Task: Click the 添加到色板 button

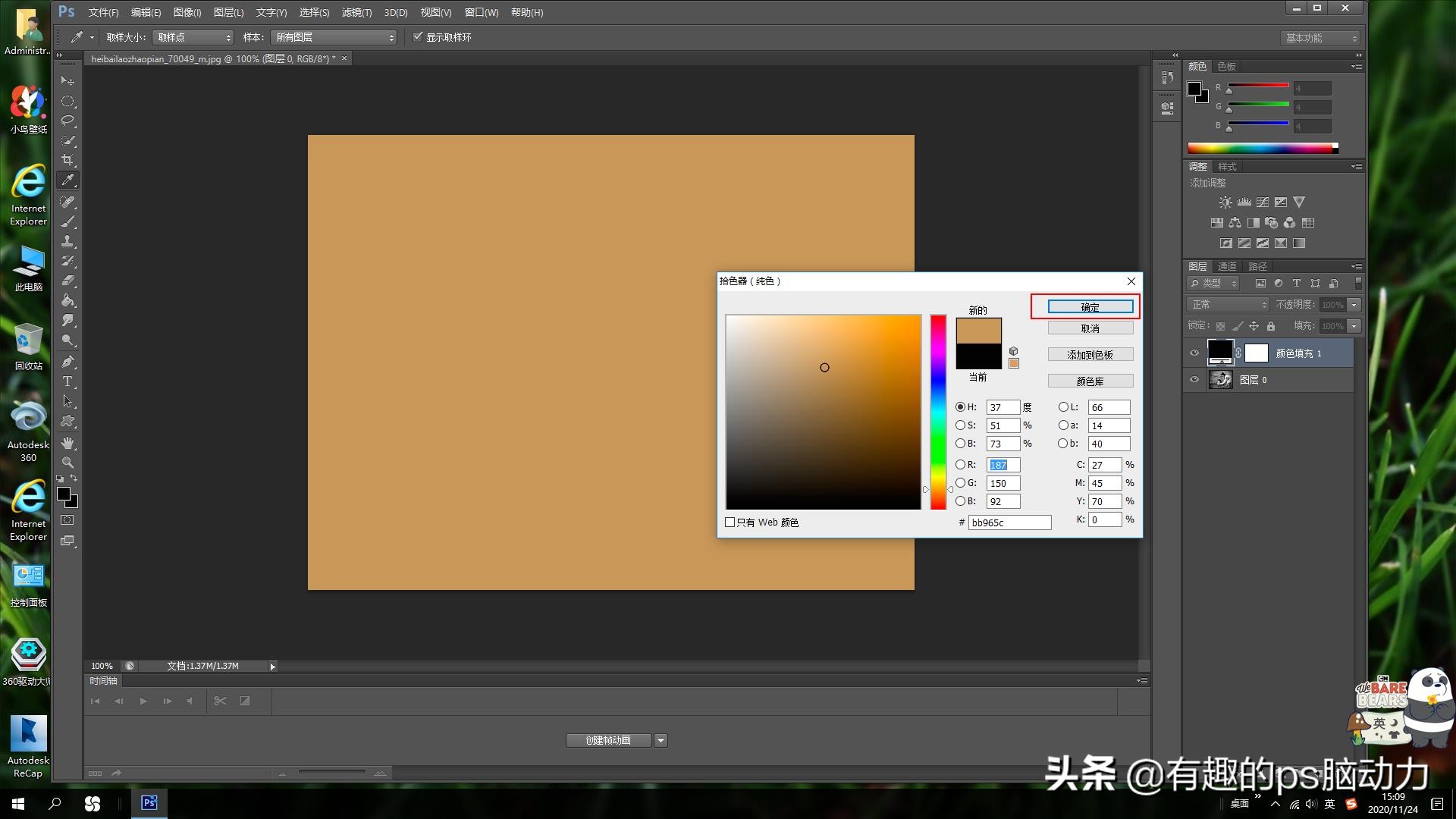Action: coord(1090,355)
